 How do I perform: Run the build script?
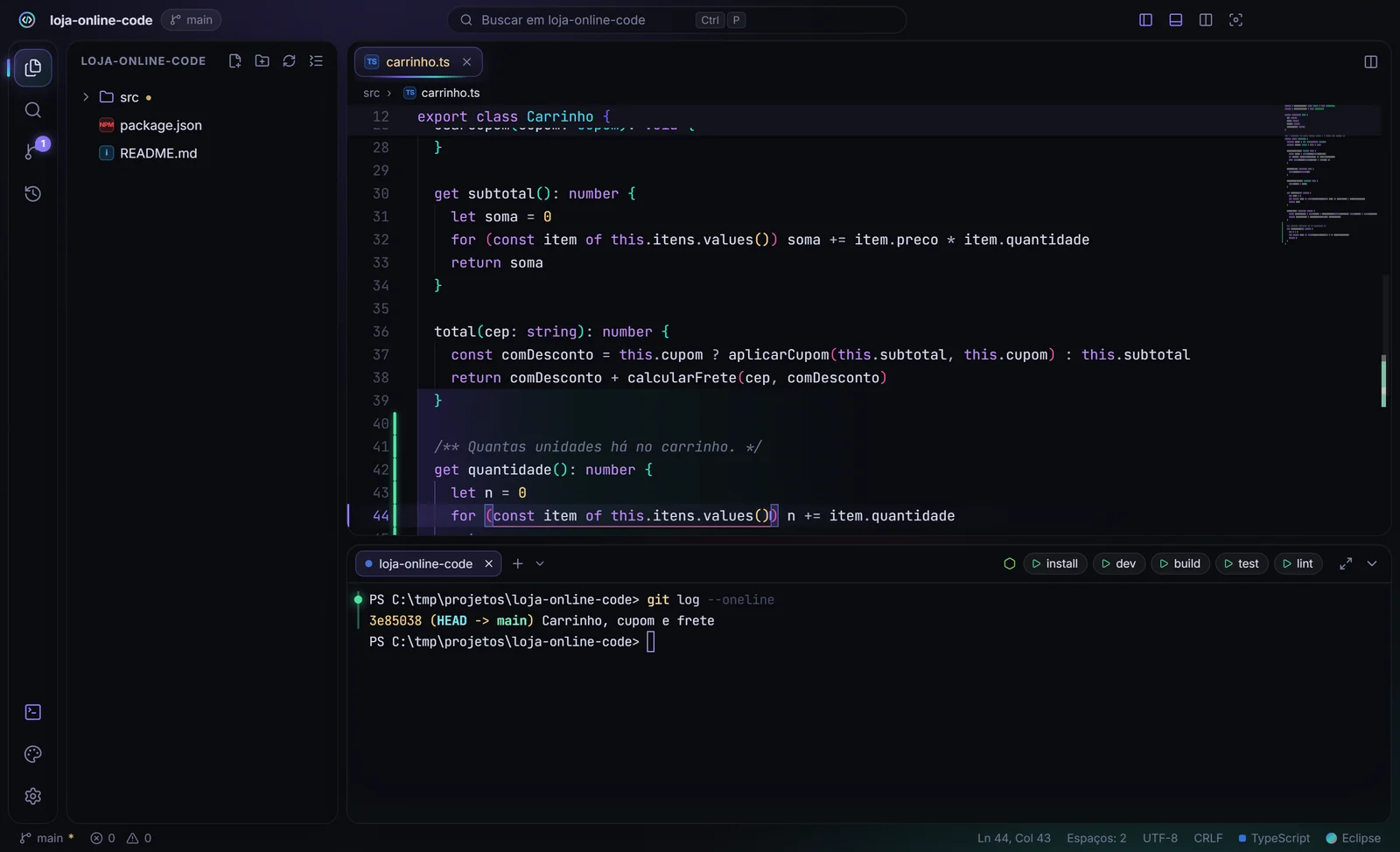[x=1180, y=563]
